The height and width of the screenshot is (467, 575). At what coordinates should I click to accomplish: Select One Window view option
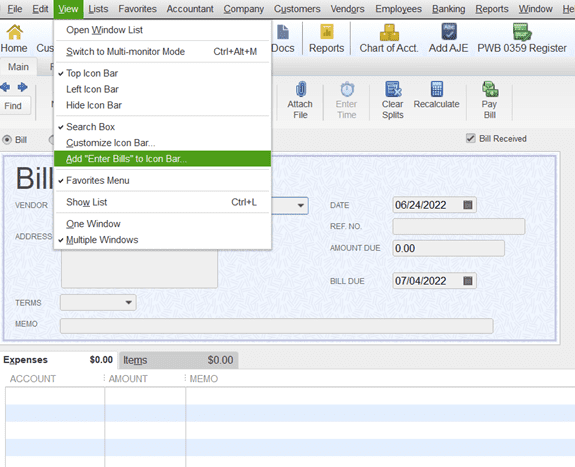click(x=162, y=223)
